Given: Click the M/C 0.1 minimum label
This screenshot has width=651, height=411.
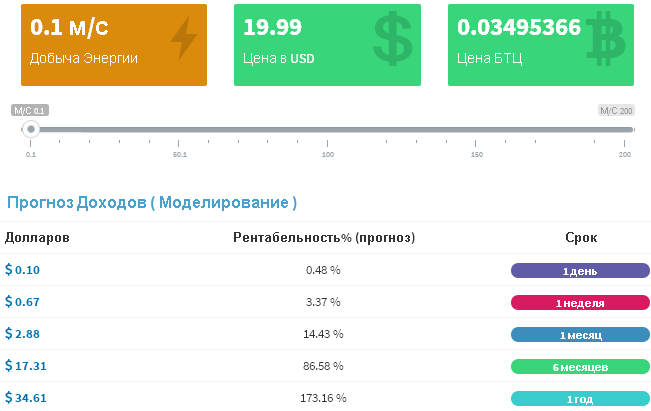Looking at the screenshot, I should coord(29,110).
